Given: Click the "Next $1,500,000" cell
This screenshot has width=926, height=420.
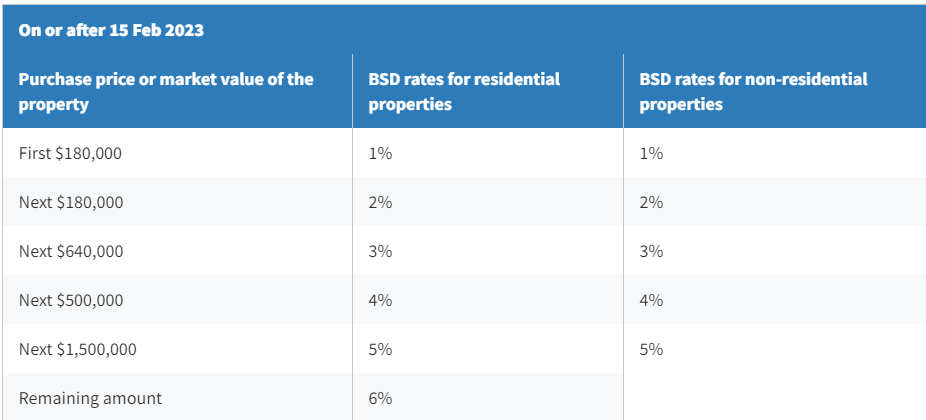Looking at the screenshot, I should point(78,349).
